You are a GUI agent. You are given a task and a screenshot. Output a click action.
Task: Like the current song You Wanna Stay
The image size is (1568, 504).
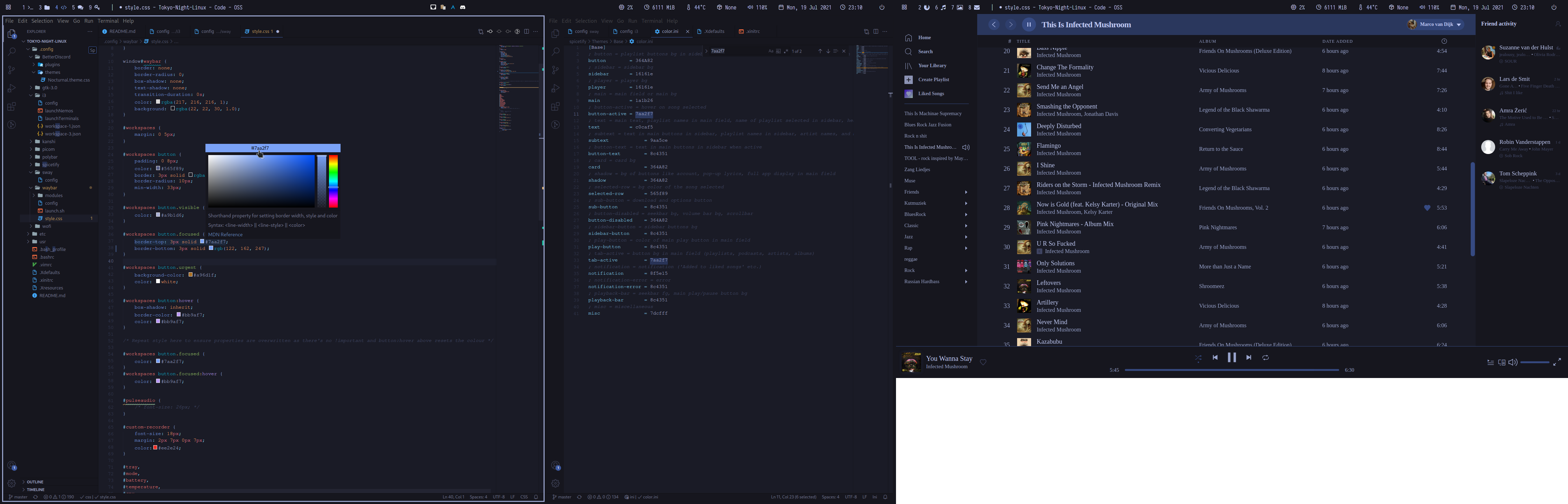pyautogui.click(x=983, y=362)
